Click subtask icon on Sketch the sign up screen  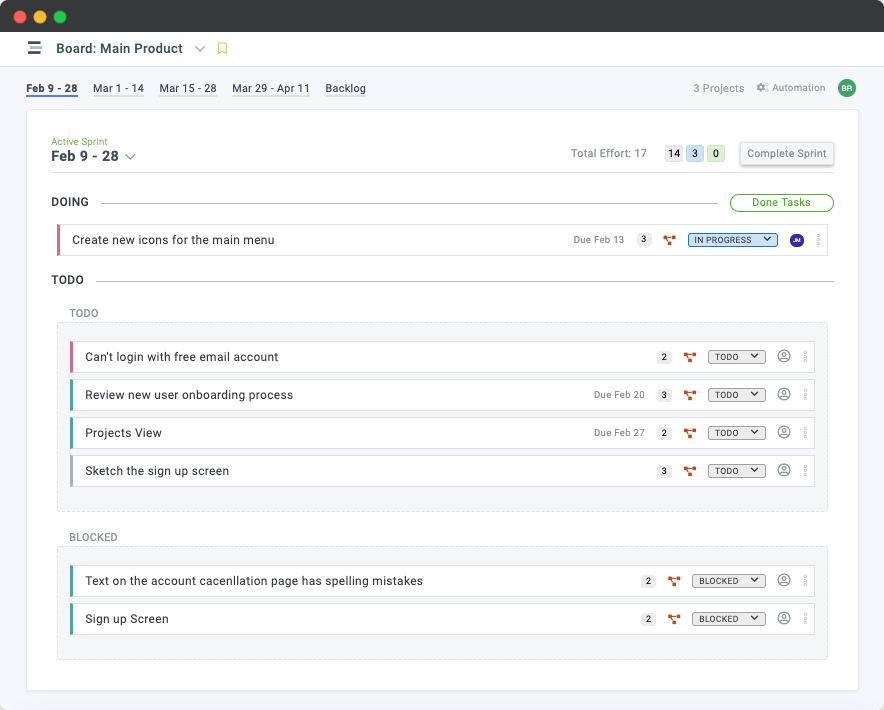point(689,471)
